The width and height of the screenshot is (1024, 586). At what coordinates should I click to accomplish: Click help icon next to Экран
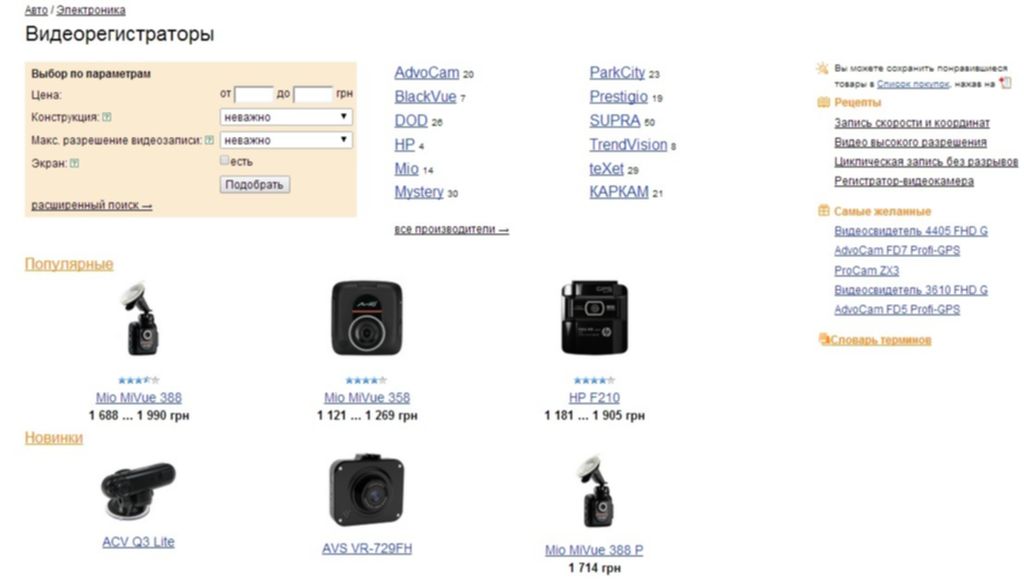(x=74, y=163)
